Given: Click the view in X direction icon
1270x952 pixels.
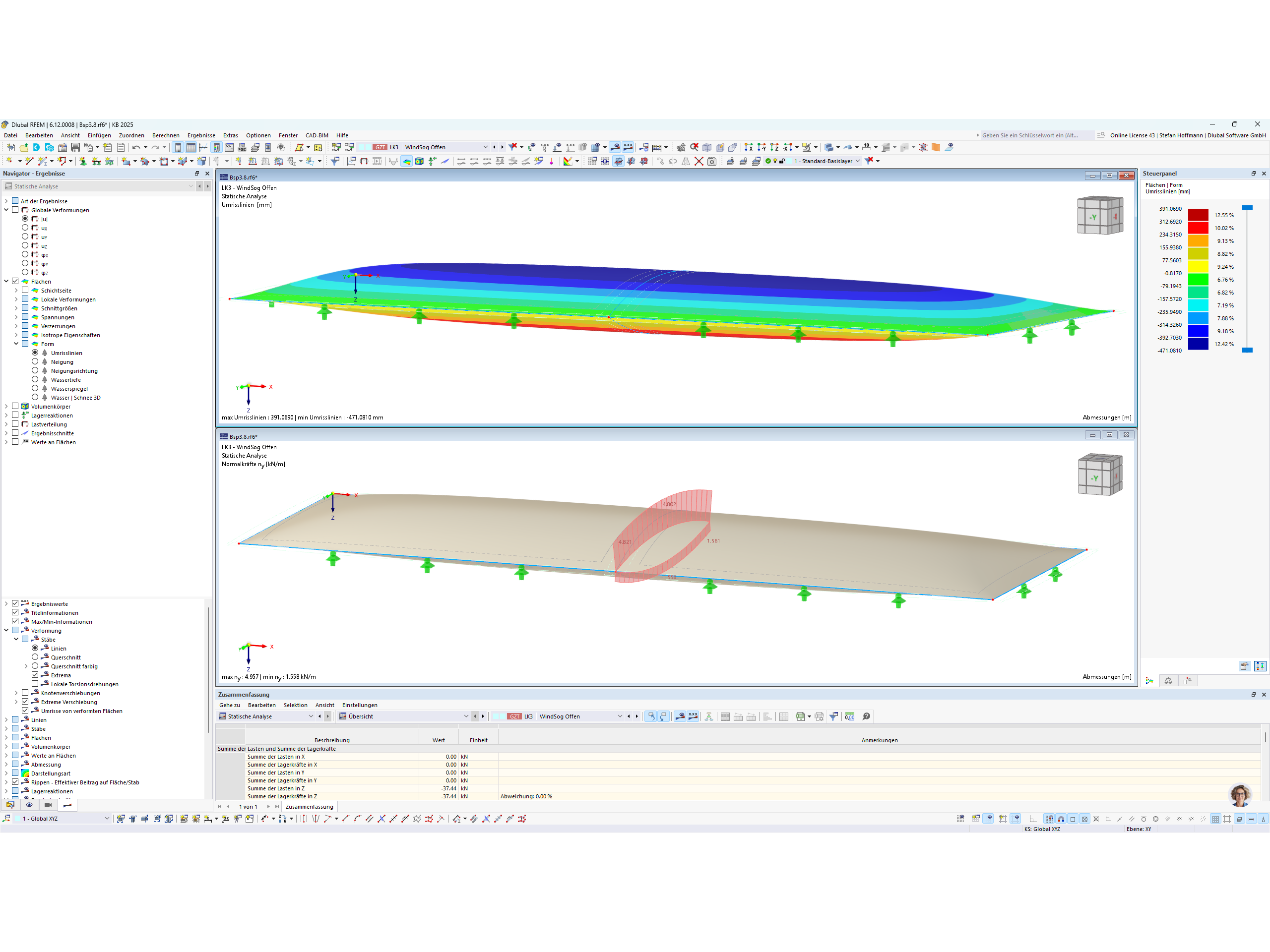Looking at the screenshot, I should click(x=749, y=147).
